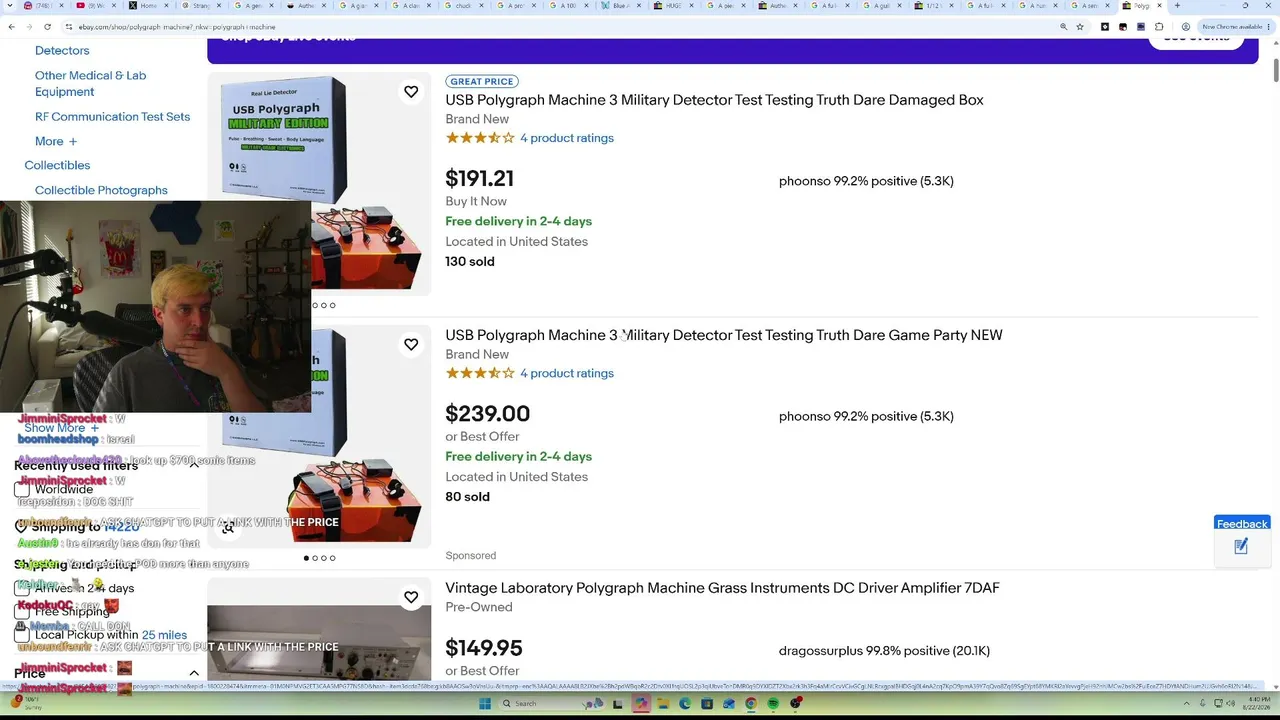Viewport: 1280px width, 720px height.
Task: View product ratings for the $239.00 listing
Action: pos(567,373)
